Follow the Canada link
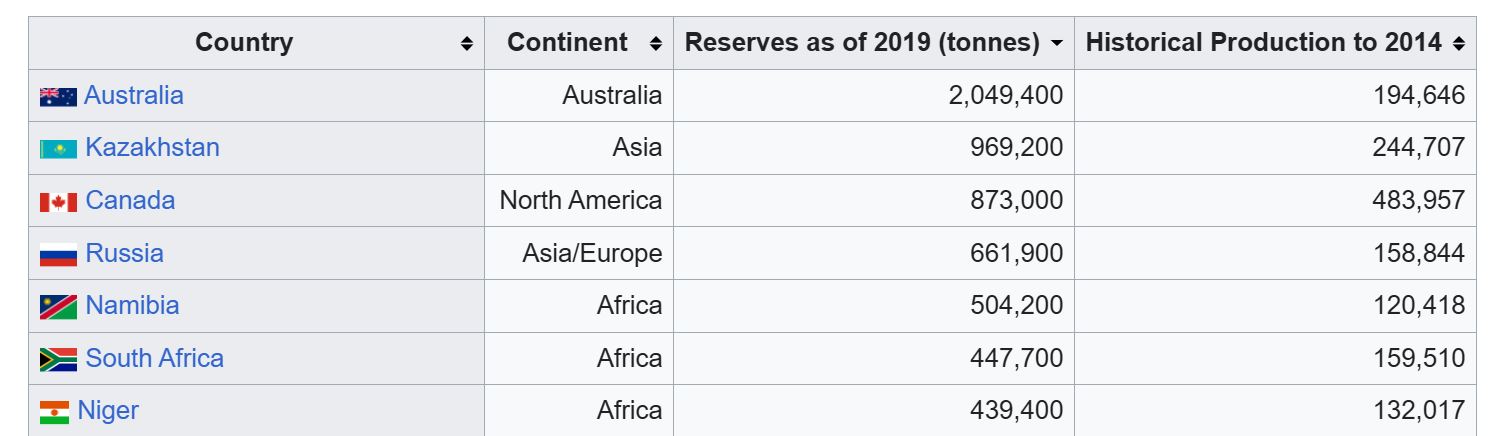The height and width of the screenshot is (436, 1495). (130, 201)
